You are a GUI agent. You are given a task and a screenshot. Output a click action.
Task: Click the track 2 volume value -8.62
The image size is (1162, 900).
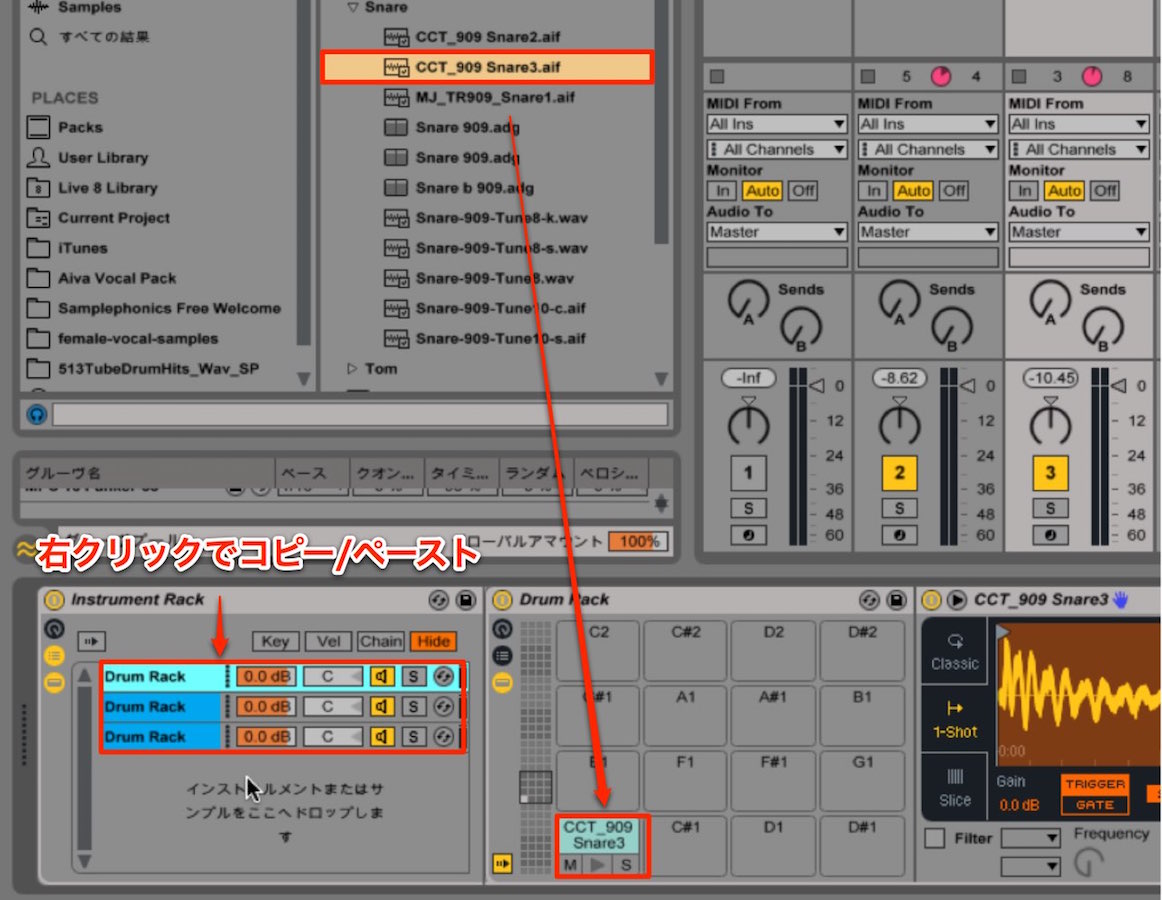coord(899,378)
